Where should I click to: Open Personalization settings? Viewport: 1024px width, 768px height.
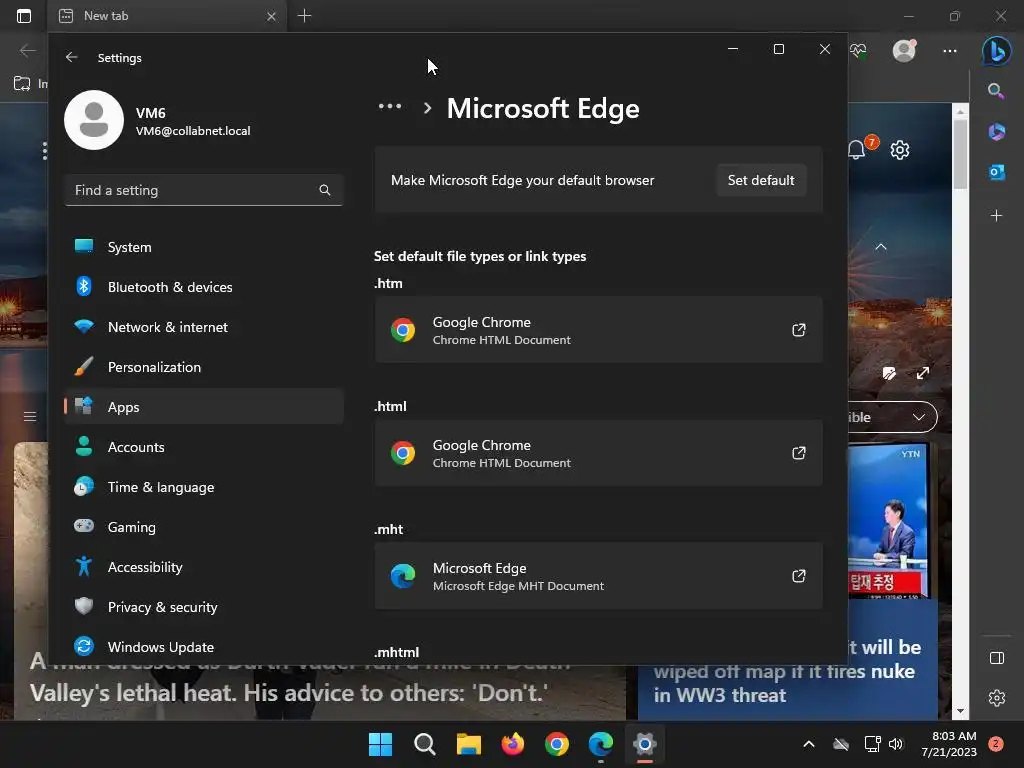[x=204, y=367]
